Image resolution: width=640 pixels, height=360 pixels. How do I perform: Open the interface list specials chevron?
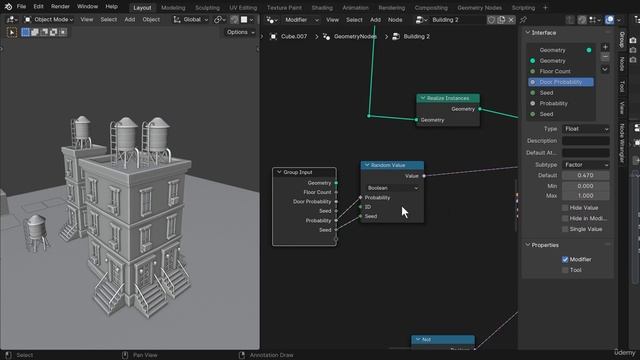(605, 69)
